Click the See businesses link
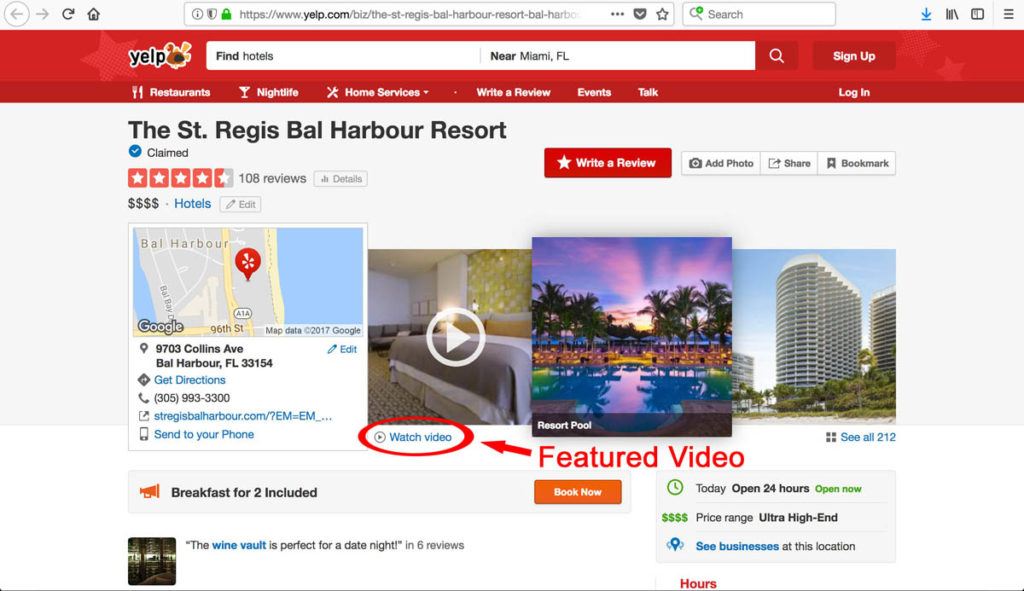 [x=737, y=546]
